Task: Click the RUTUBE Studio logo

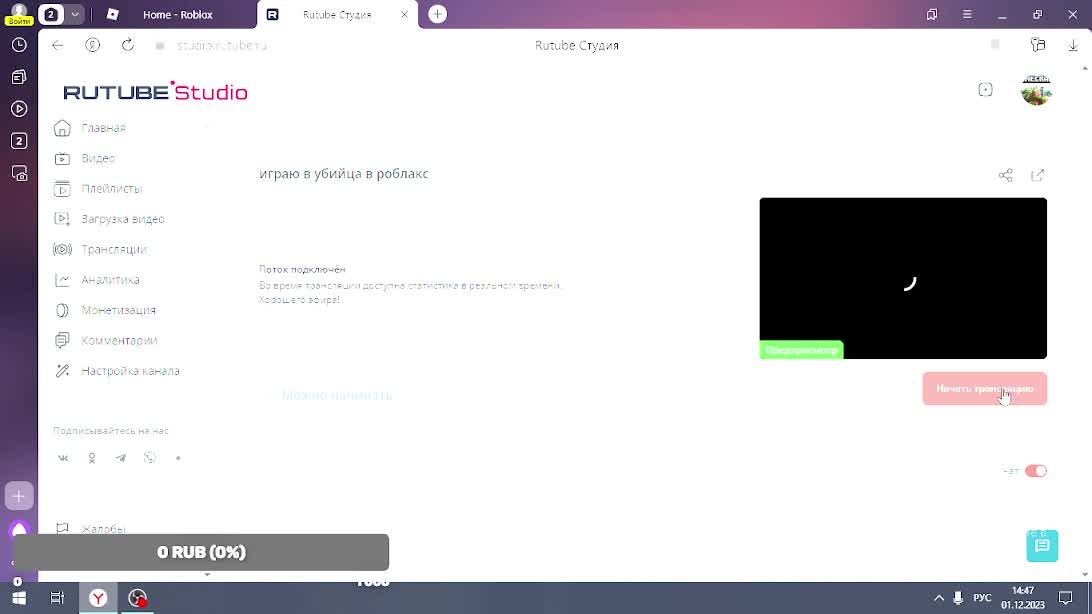Action: 155,91
